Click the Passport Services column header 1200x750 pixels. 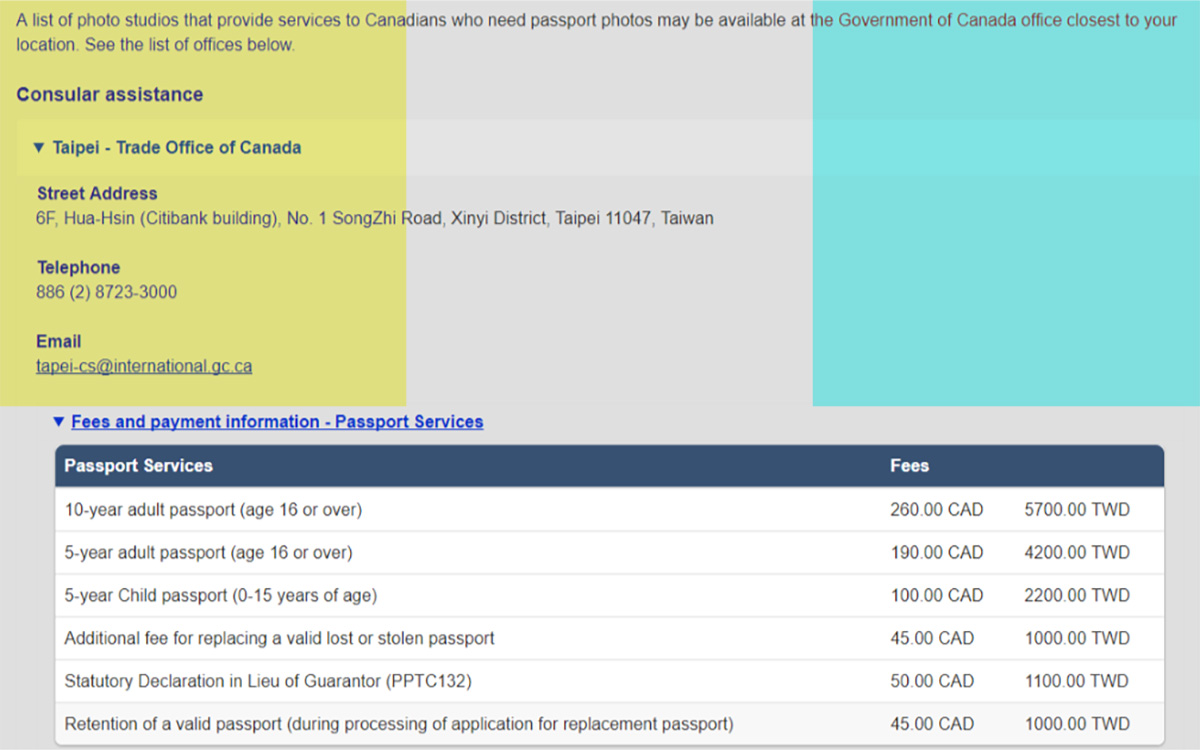(138, 466)
